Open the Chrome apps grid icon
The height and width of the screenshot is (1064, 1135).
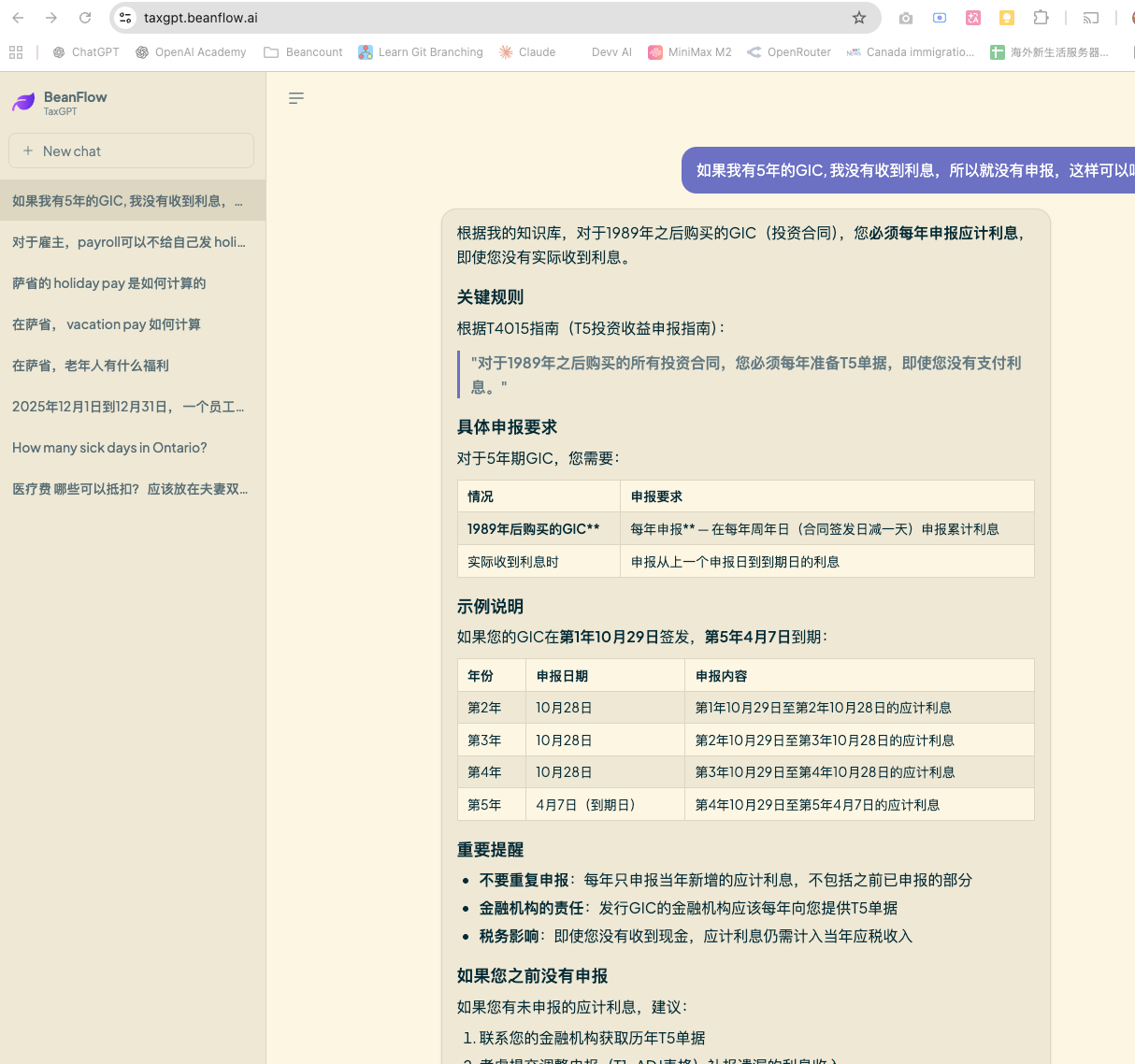click(x=16, y=52)
